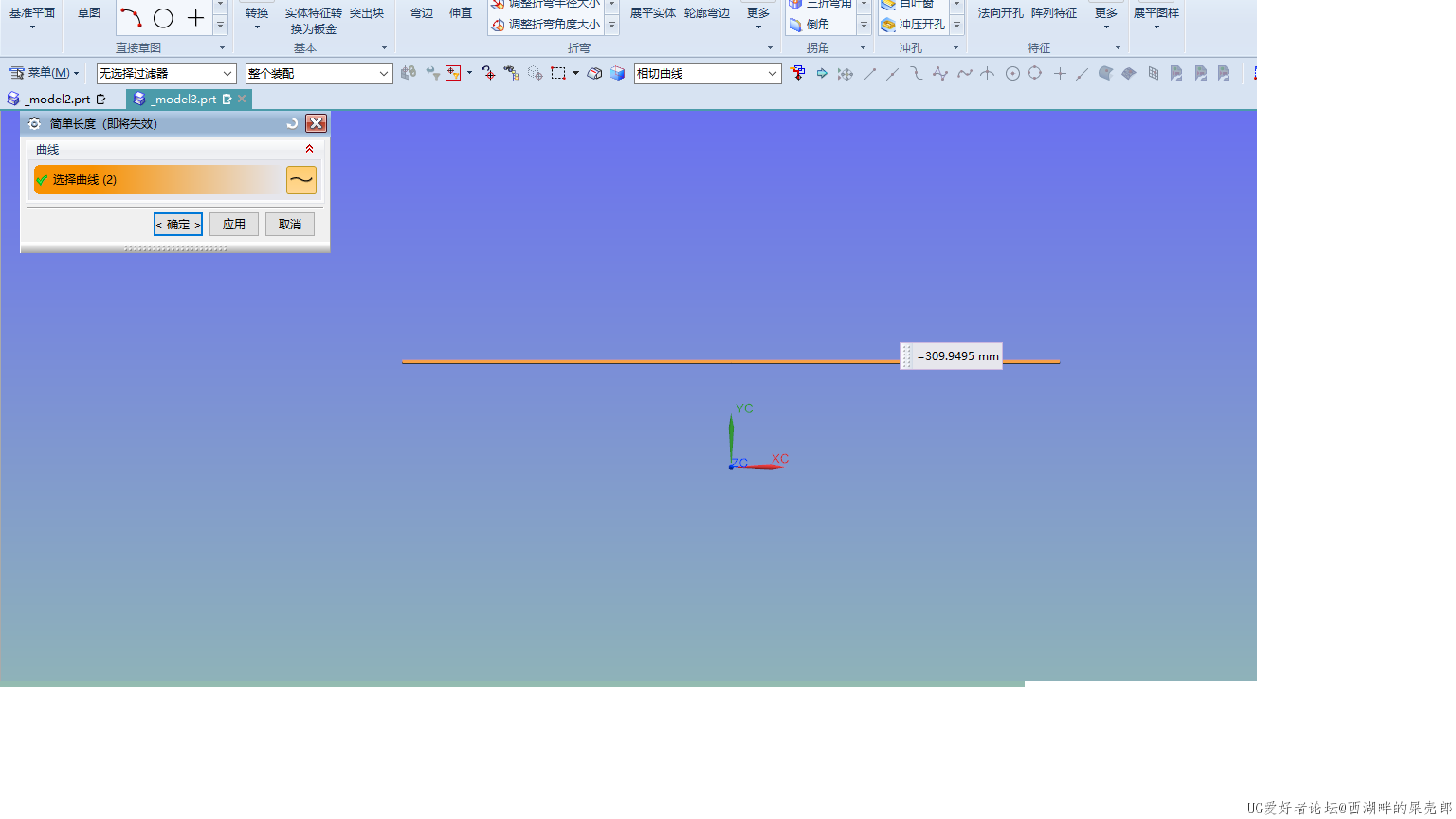Click the blue cube display icon
The image size is (1456, 819).
pos(617,73)
